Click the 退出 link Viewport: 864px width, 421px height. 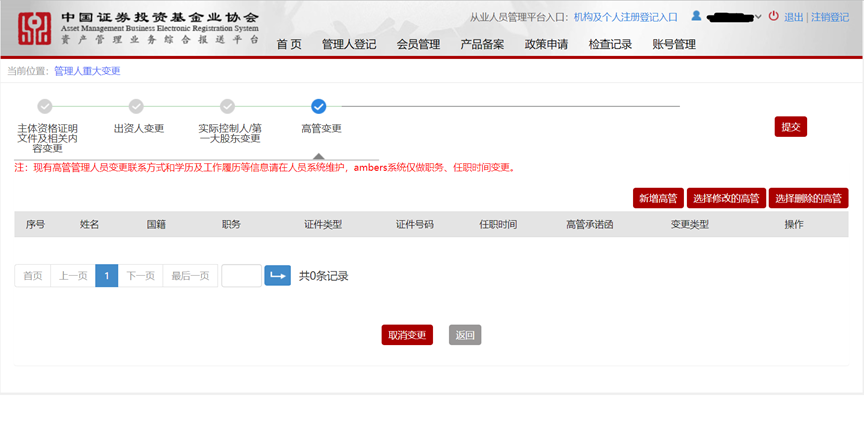793,17
